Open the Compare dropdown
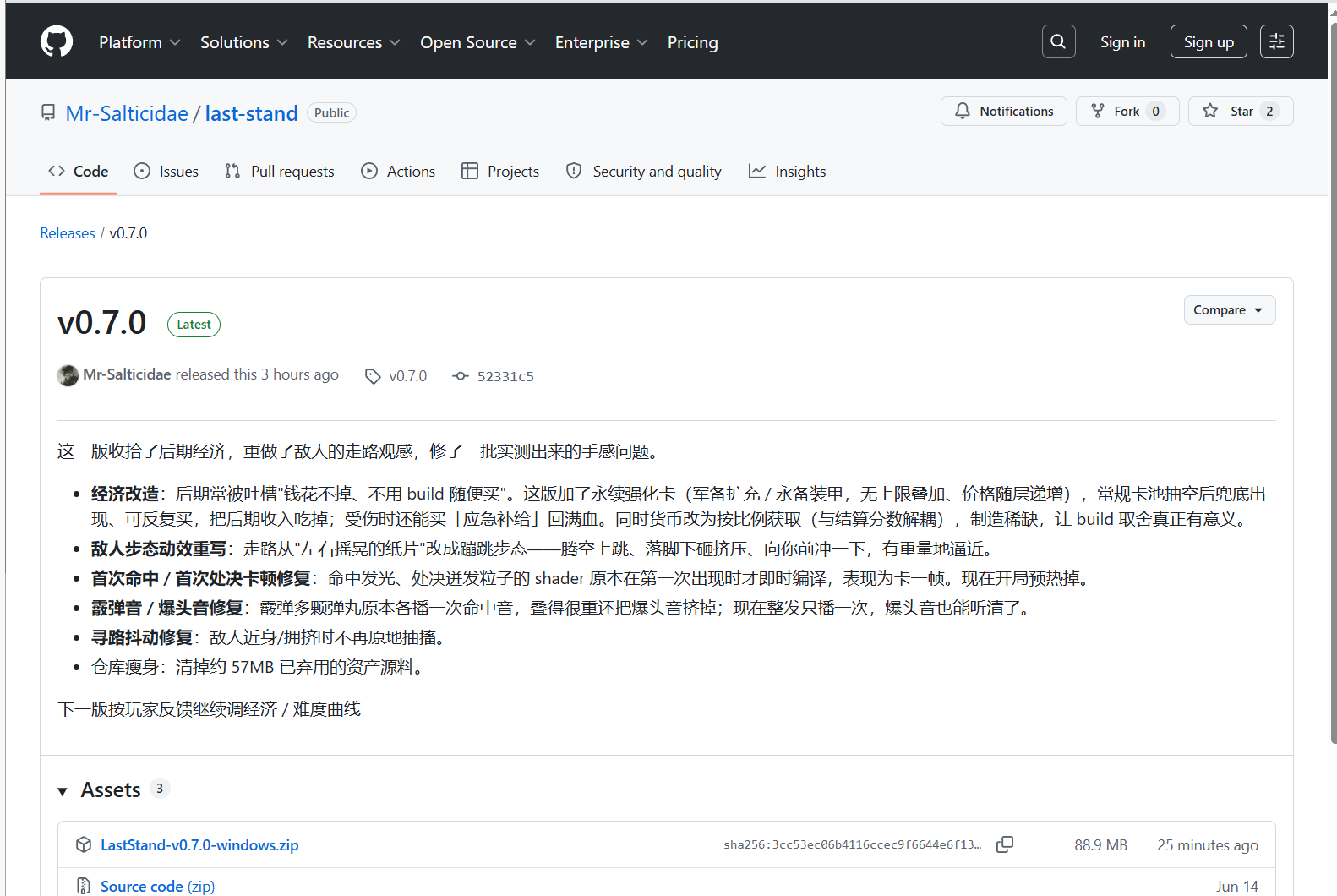The width and height of the screenshot is (1337, 896). coord(1229,310)
